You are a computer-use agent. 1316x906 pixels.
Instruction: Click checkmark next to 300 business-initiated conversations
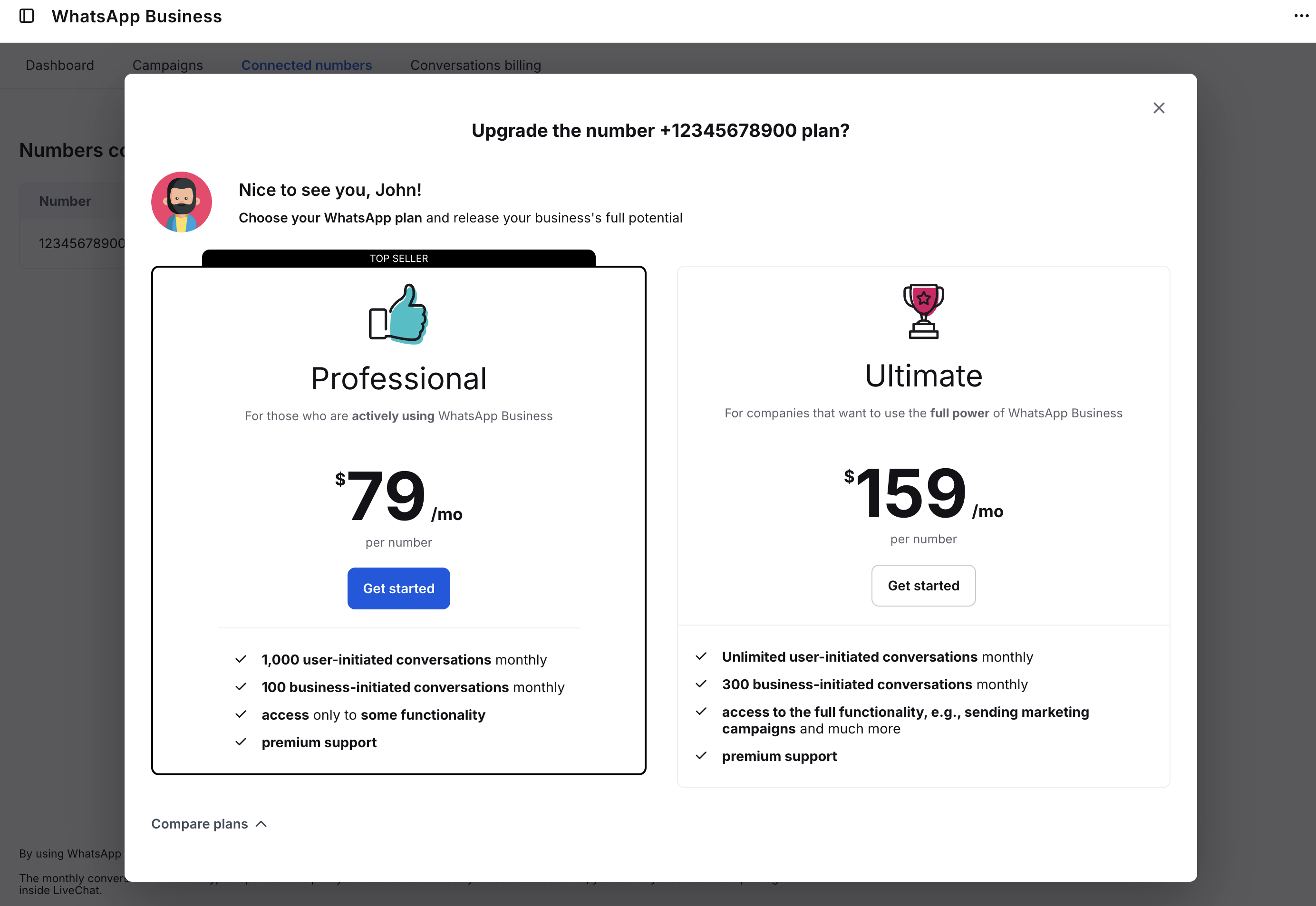pos(701,684)
